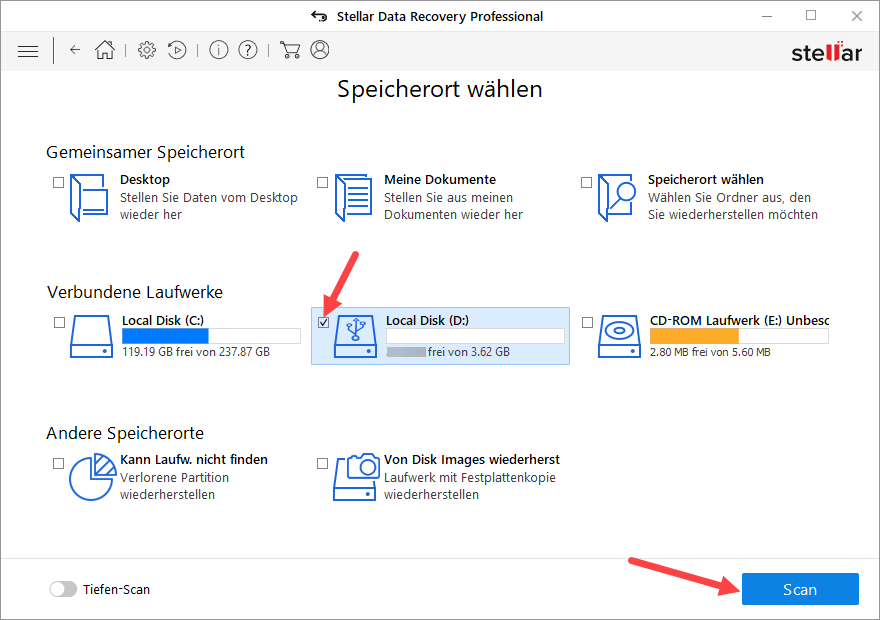
Task: Check the CD-ROM Laufwerk (E:) checkbox
Action: 588,323
